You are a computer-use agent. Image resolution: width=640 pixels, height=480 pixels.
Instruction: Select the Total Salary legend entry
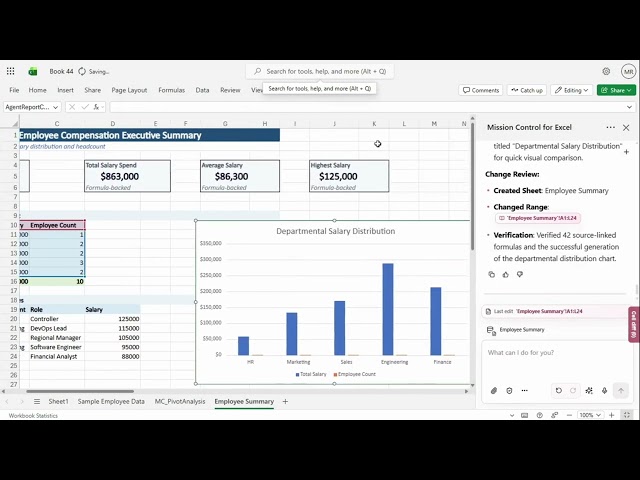pyautogui.click(x=311, y=374)
